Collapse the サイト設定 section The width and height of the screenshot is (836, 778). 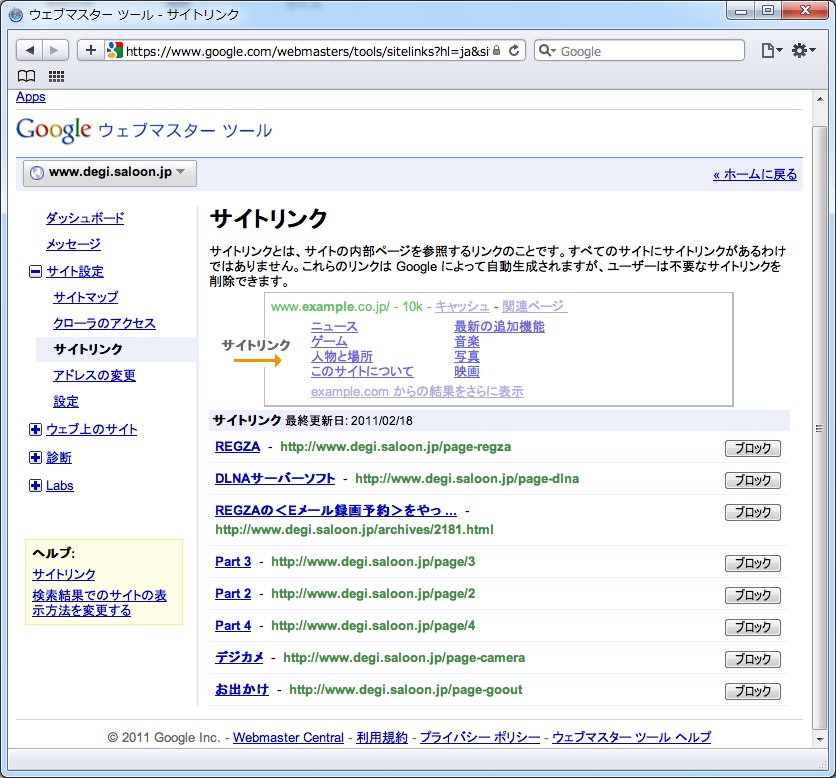click(x=35, y=272)
